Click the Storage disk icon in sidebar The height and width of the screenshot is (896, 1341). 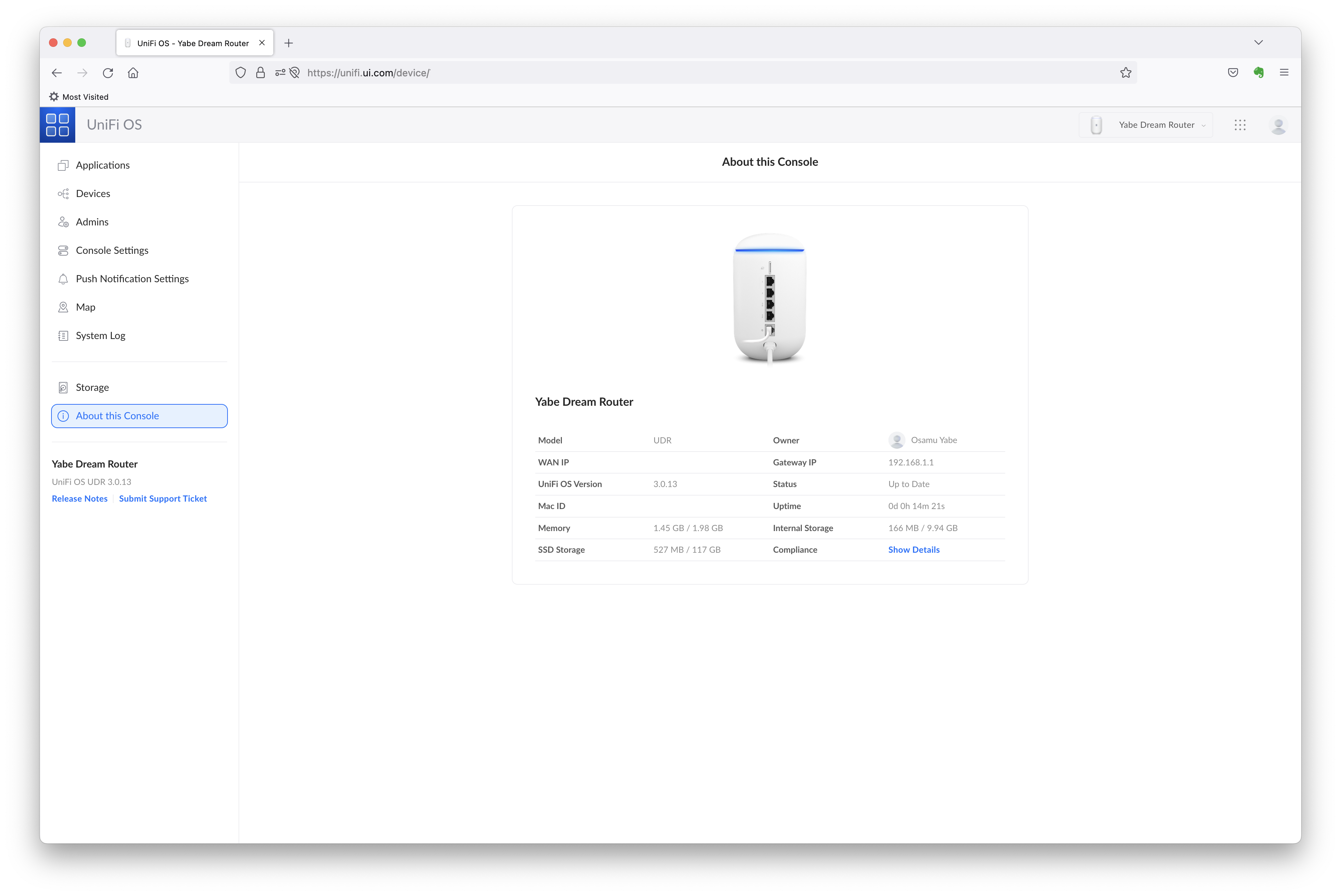coord(63,387)
